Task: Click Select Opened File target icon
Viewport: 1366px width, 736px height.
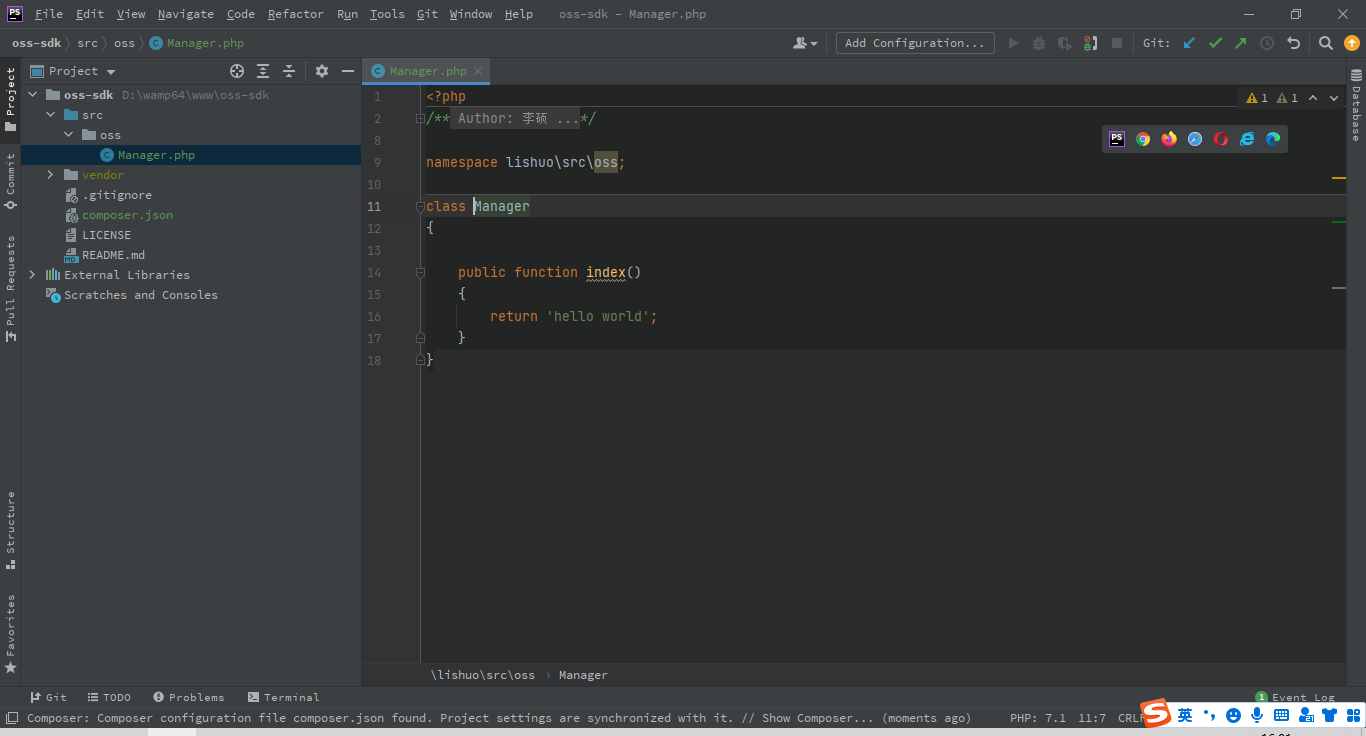Action: click(237, 71)
